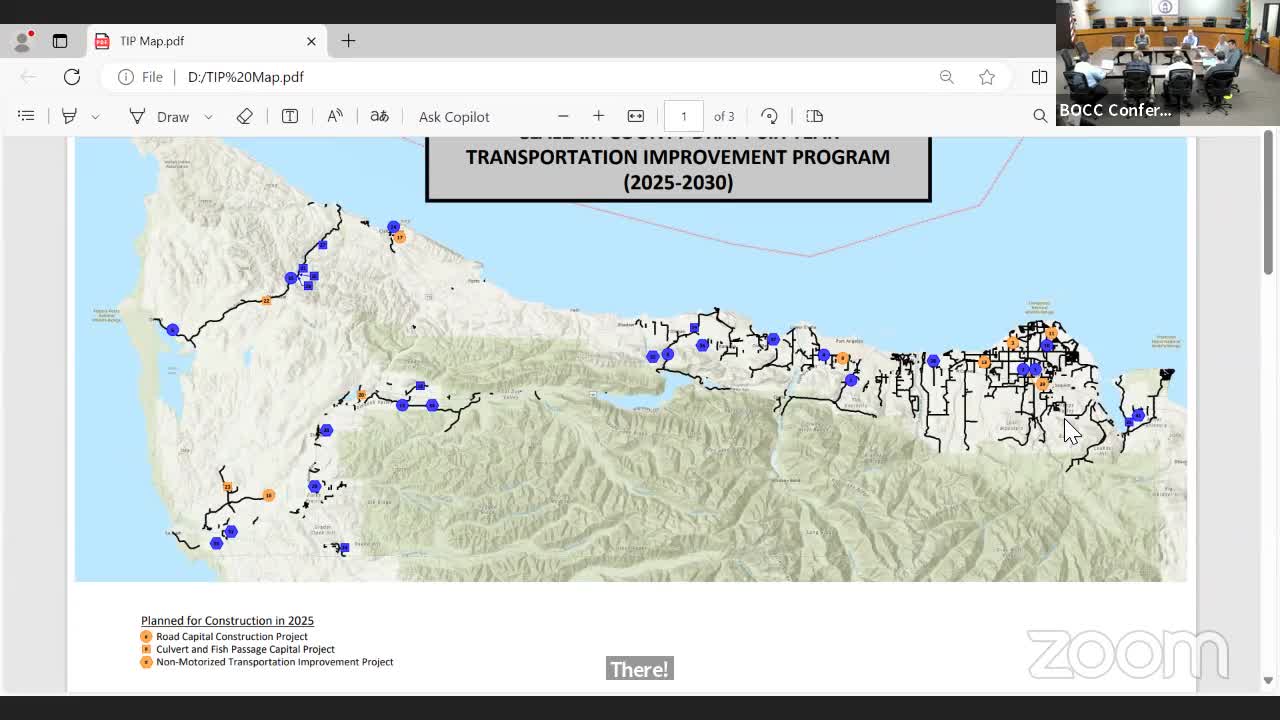Expand the highlight color options dropdown
The width and height of the screenshot is (1280, 720).
95,117
